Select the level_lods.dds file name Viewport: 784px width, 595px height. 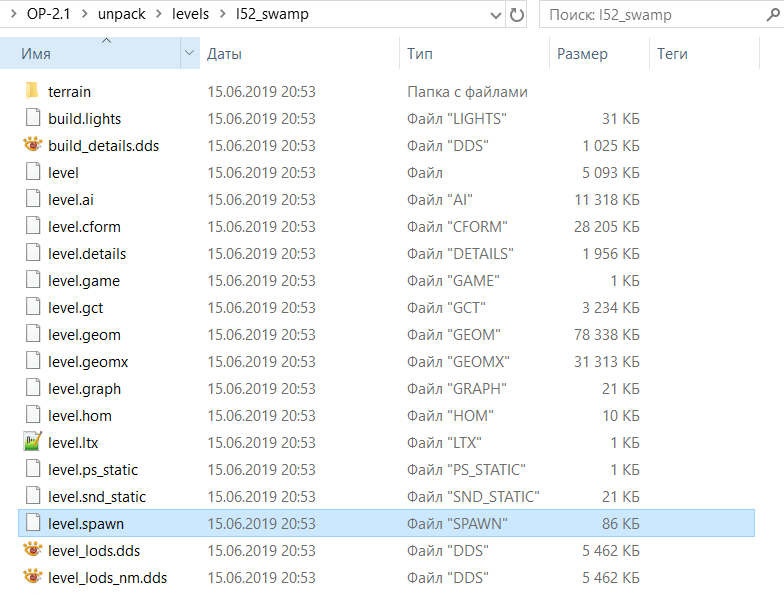click(x=94, y=550)
